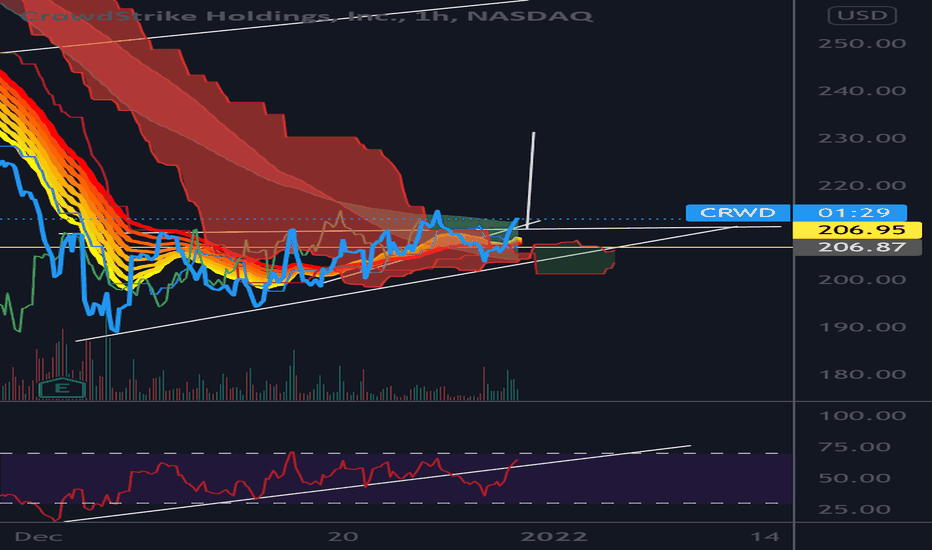This screenshot has width=932, height=550.
Task: Click the CRWD symbol price label
Action: (738, 212)
